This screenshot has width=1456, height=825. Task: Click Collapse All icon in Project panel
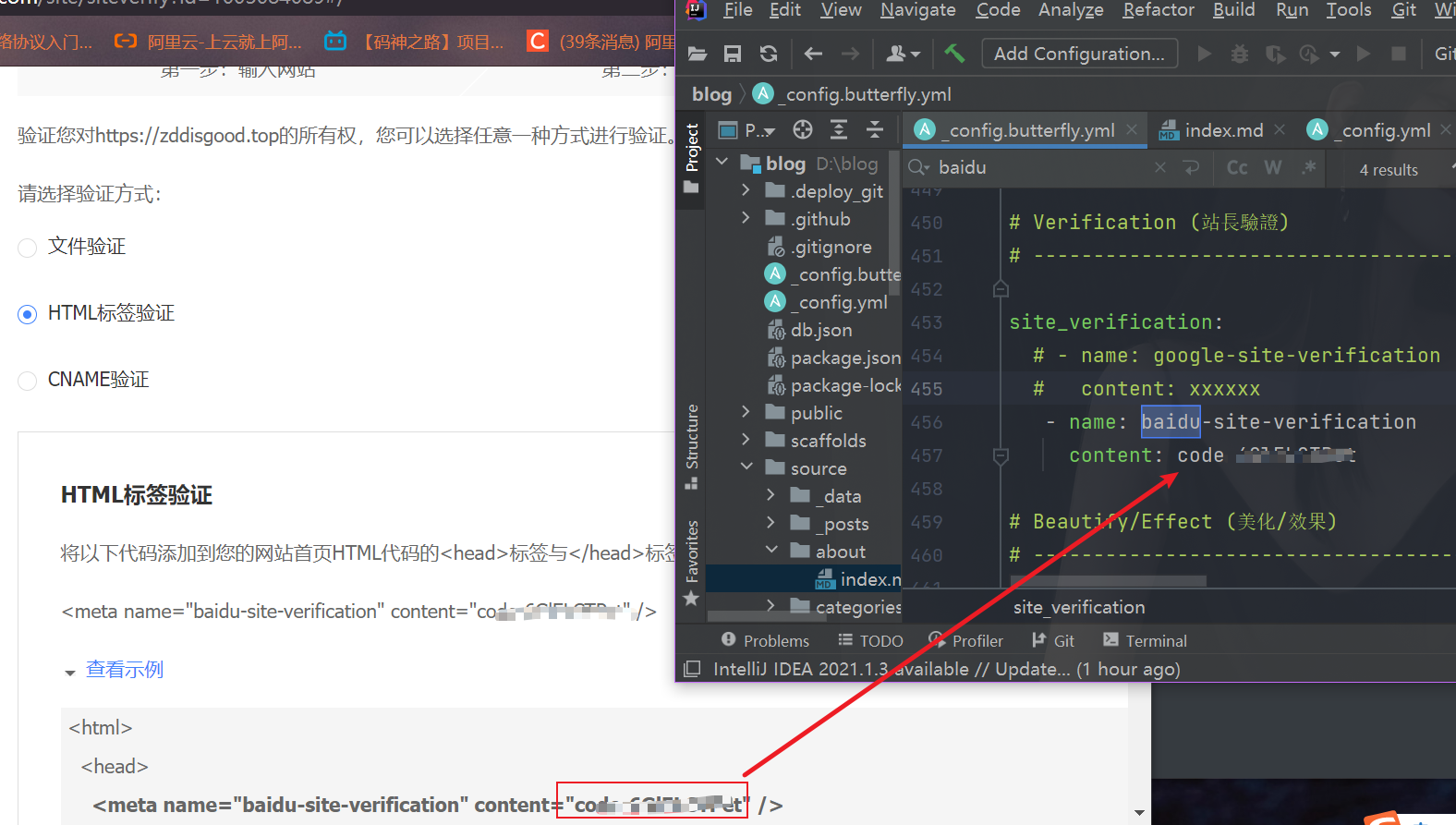pyautogui.click(x=875, y=130)
